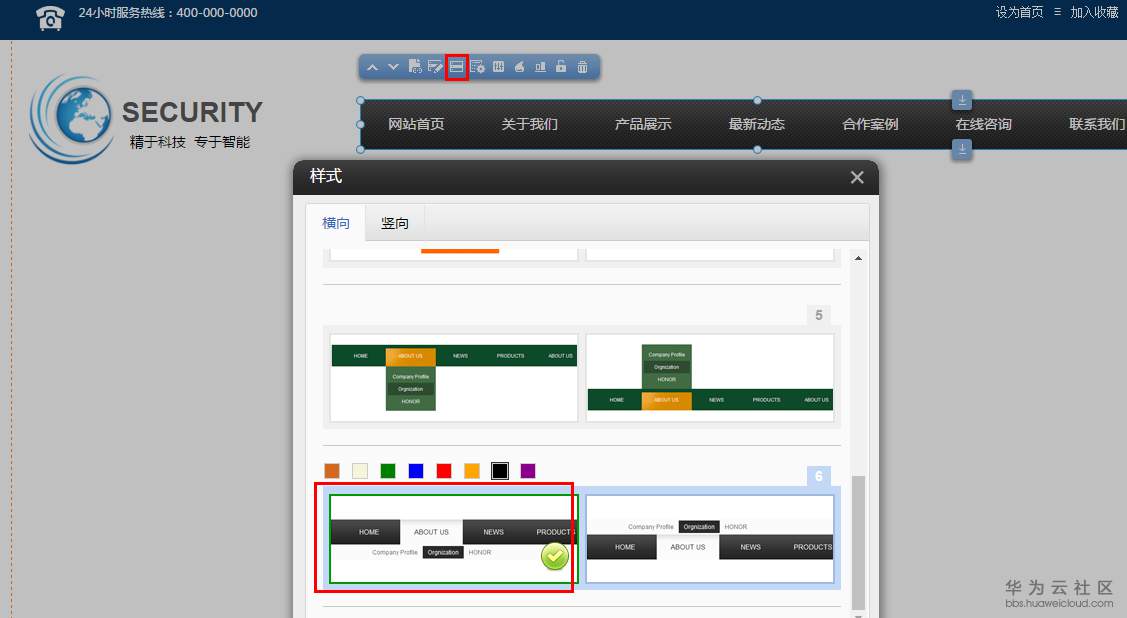Pick the purple color swatch
Screen dimensions: 1127x618
(528, 471)
